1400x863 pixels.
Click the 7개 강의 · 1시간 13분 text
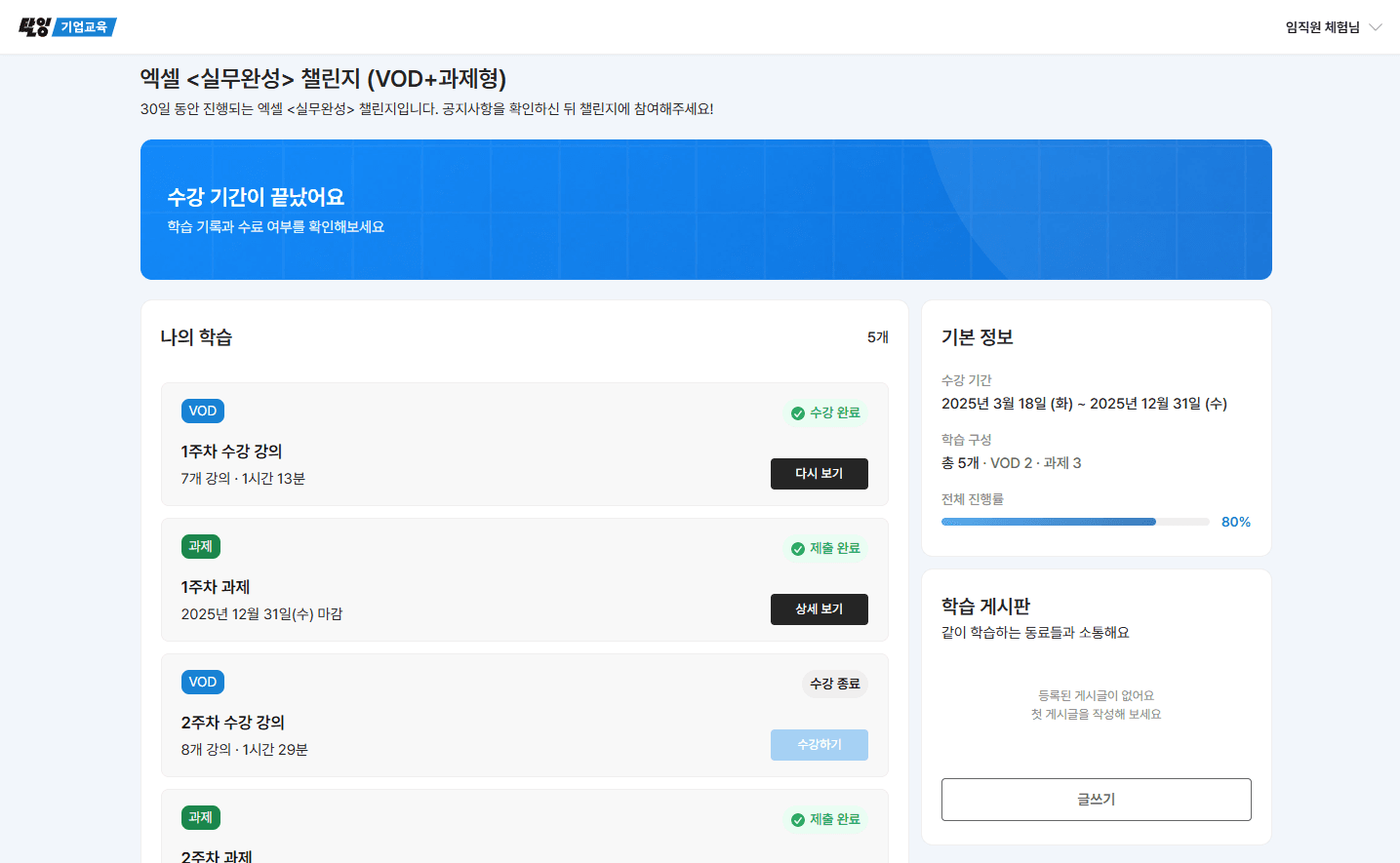click(243, 479)
